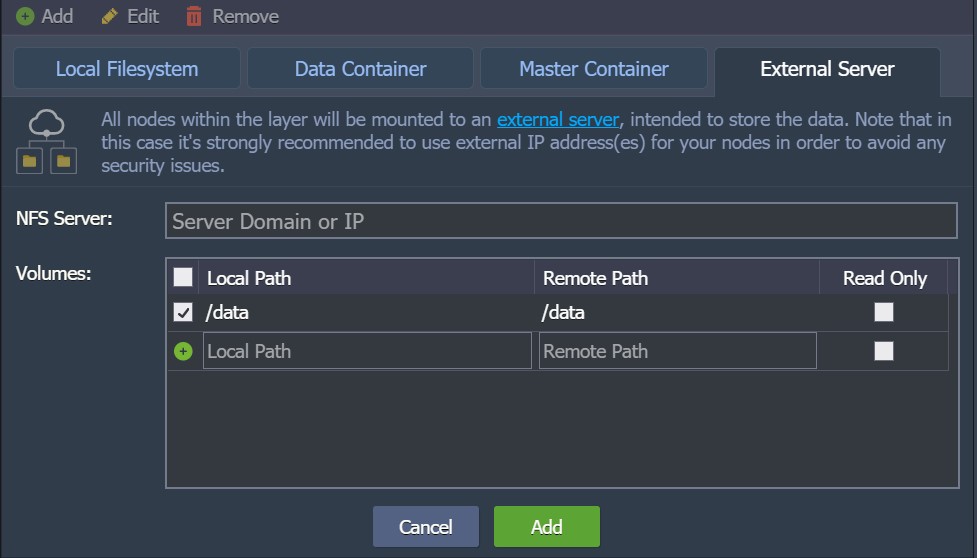Click the red trash Remove icon
The height and width of the screenshot is (558, 977).
pyautogui.click(x=194, y=16)
